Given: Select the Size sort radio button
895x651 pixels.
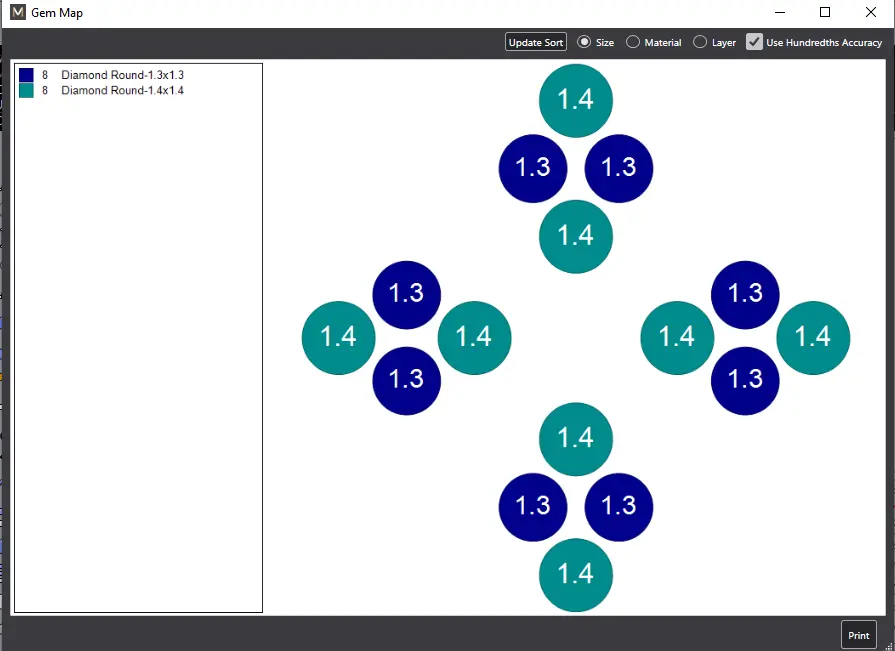Looking at the screenshot, I should 585,42.
